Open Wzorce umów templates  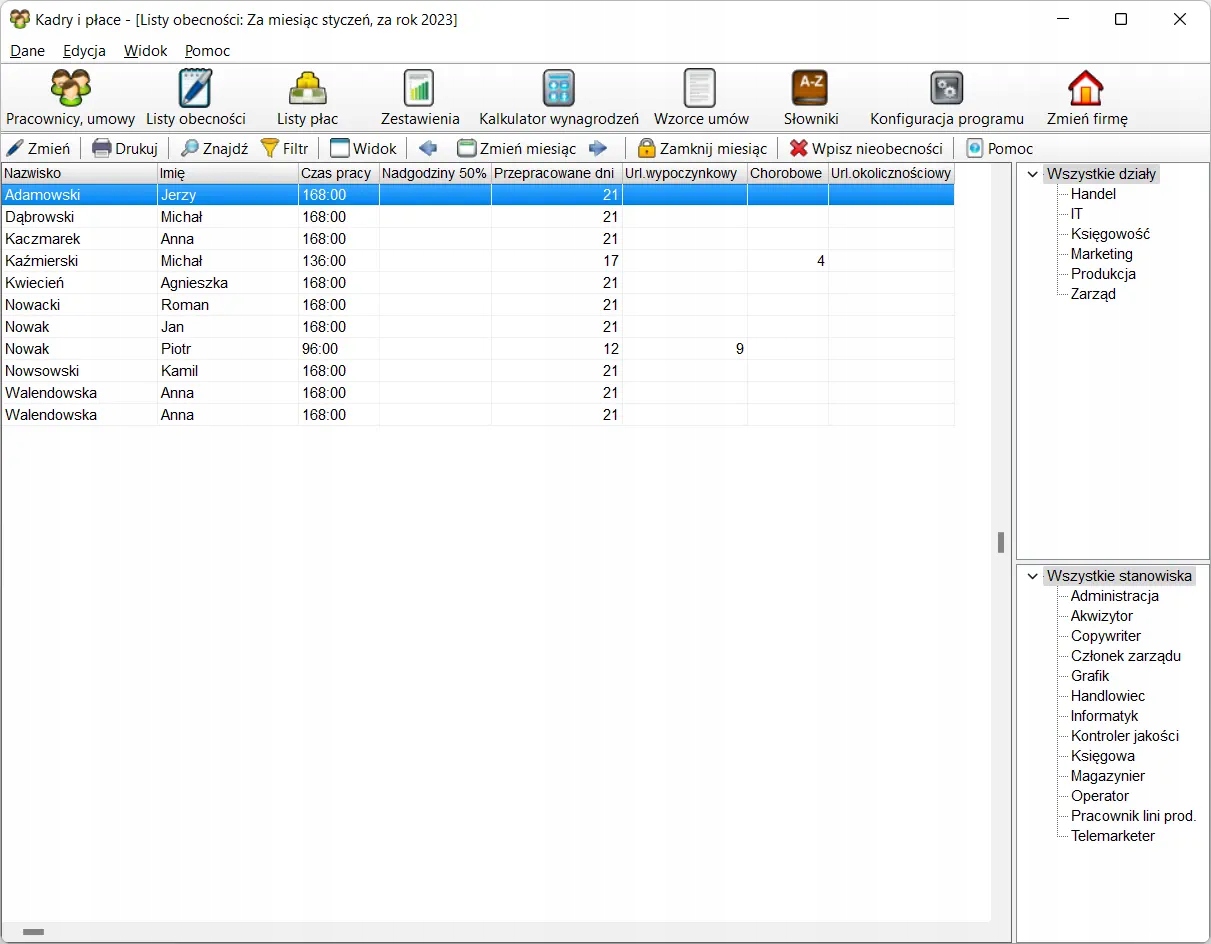700,89
